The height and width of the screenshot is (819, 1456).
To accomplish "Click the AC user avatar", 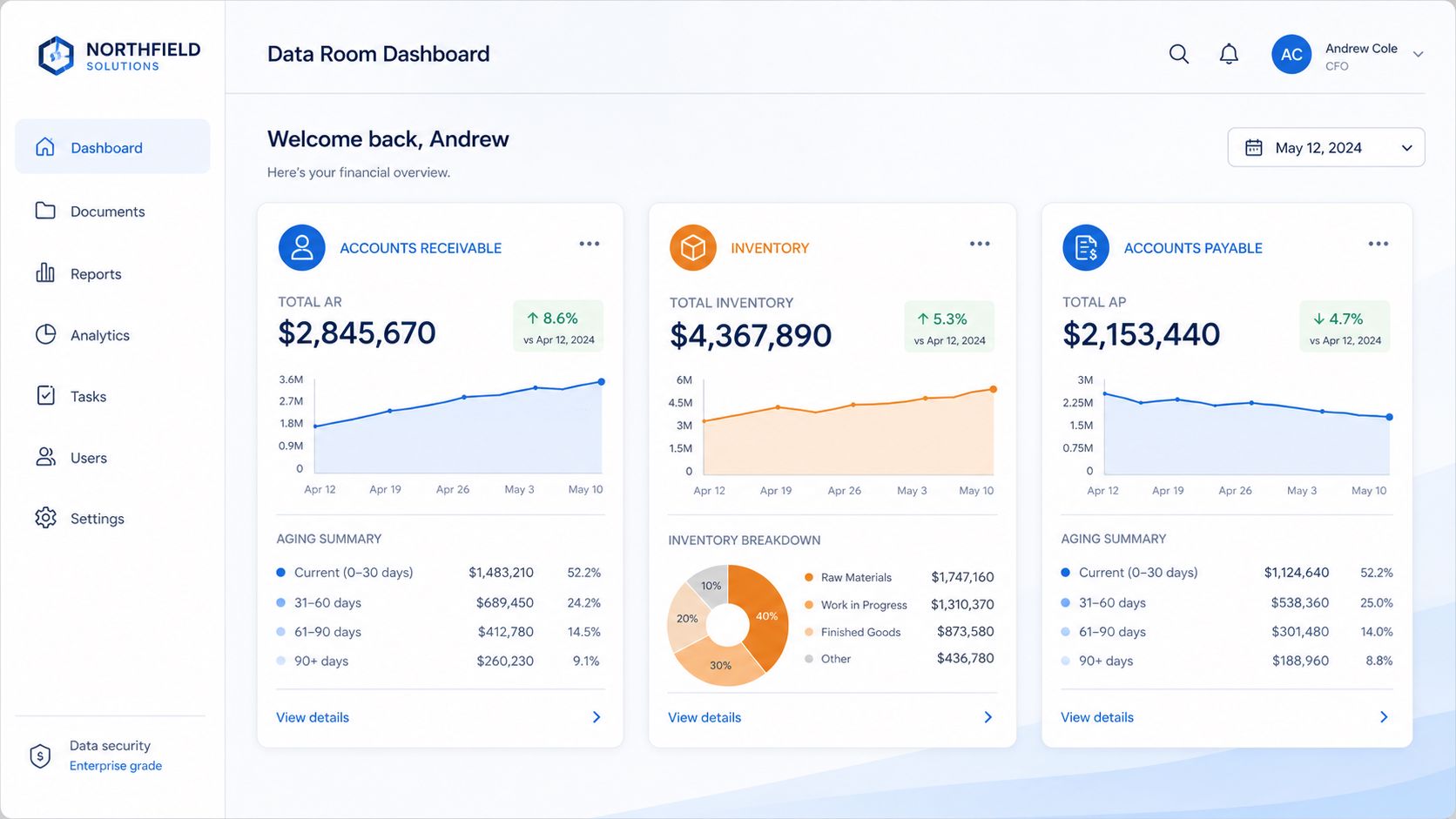I will [1291, 54].
